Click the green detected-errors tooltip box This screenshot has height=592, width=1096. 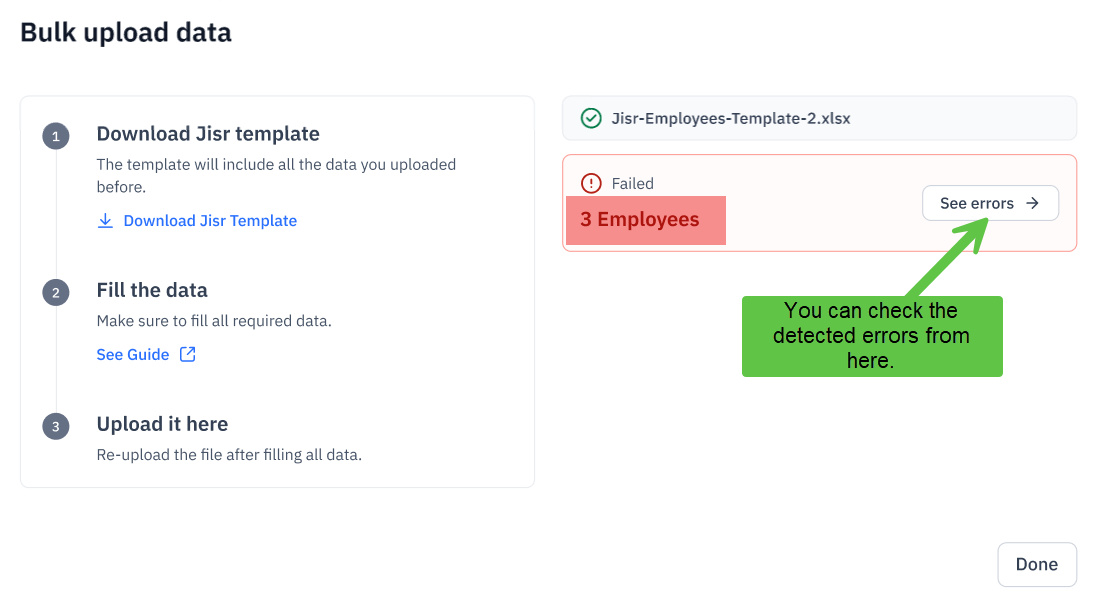[871, 336]
